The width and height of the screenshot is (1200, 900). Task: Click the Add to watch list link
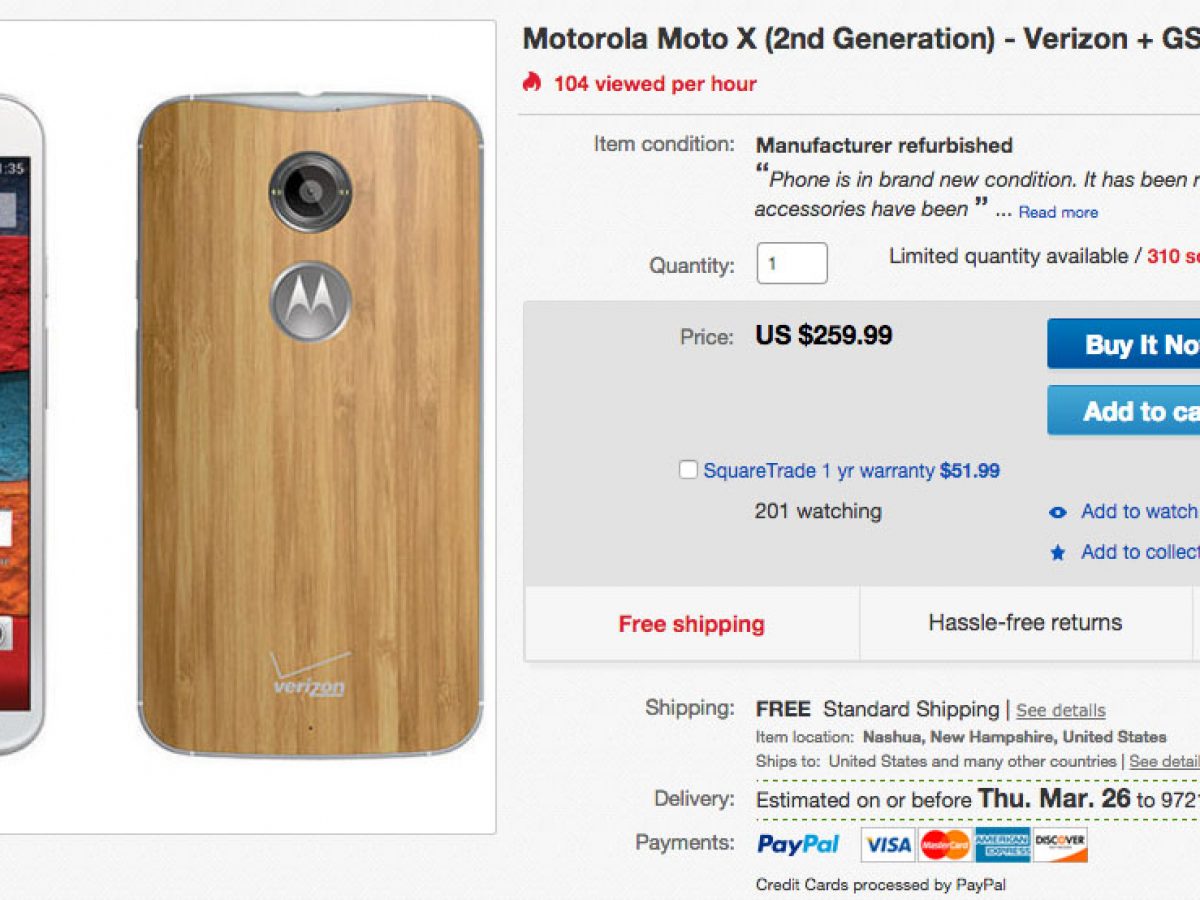(x=1140, y=511)
